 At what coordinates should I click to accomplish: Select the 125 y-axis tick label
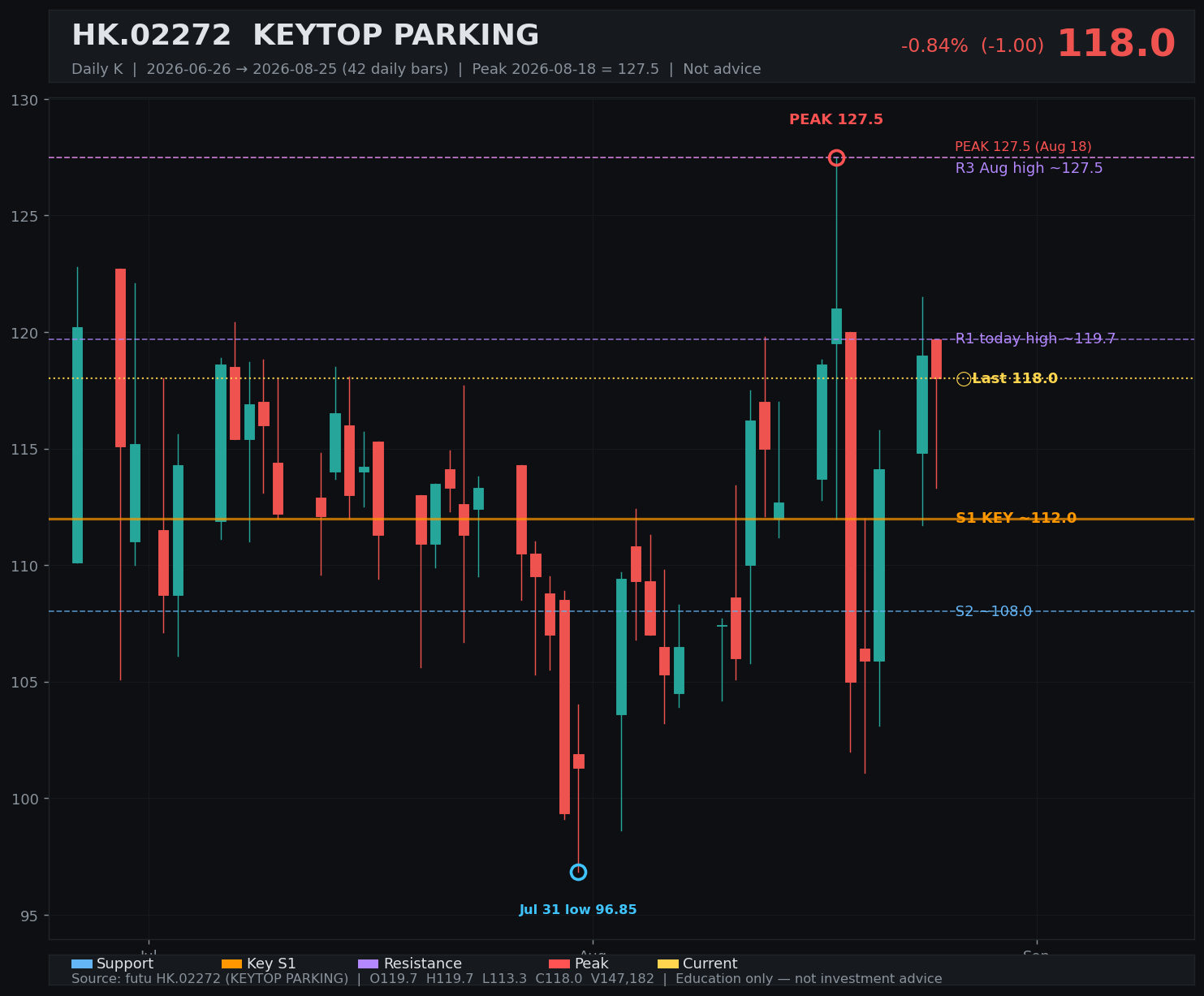pos(25,216)
